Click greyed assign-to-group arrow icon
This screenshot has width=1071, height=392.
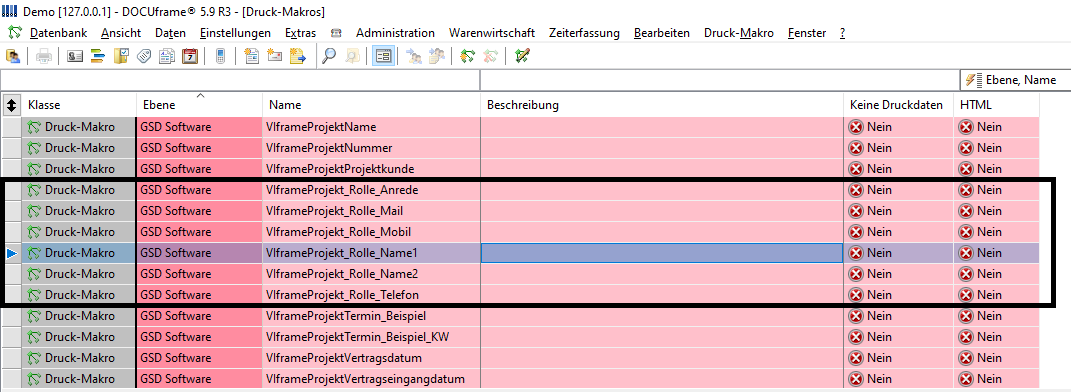(x=436, y=57)
